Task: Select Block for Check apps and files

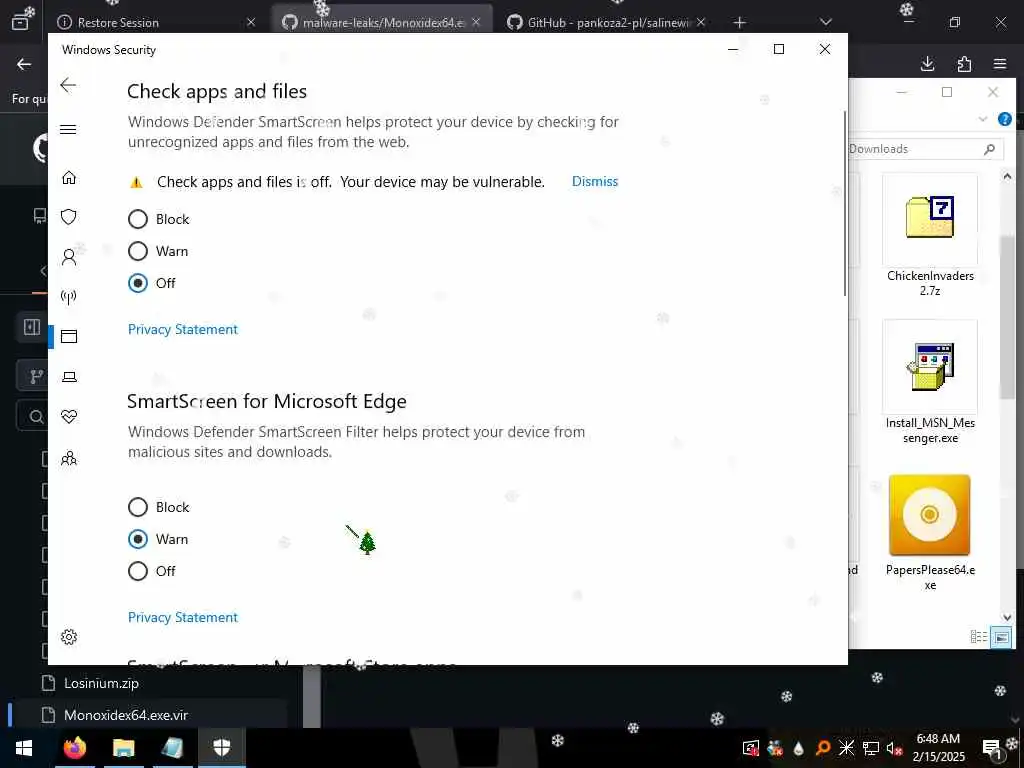Action: [x=138, y=219]
